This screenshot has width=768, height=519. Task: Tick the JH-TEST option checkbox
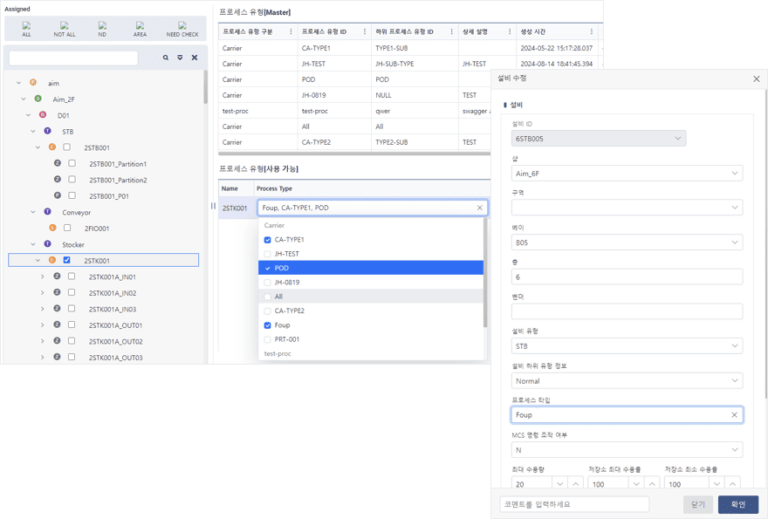(x=266, y=254)
